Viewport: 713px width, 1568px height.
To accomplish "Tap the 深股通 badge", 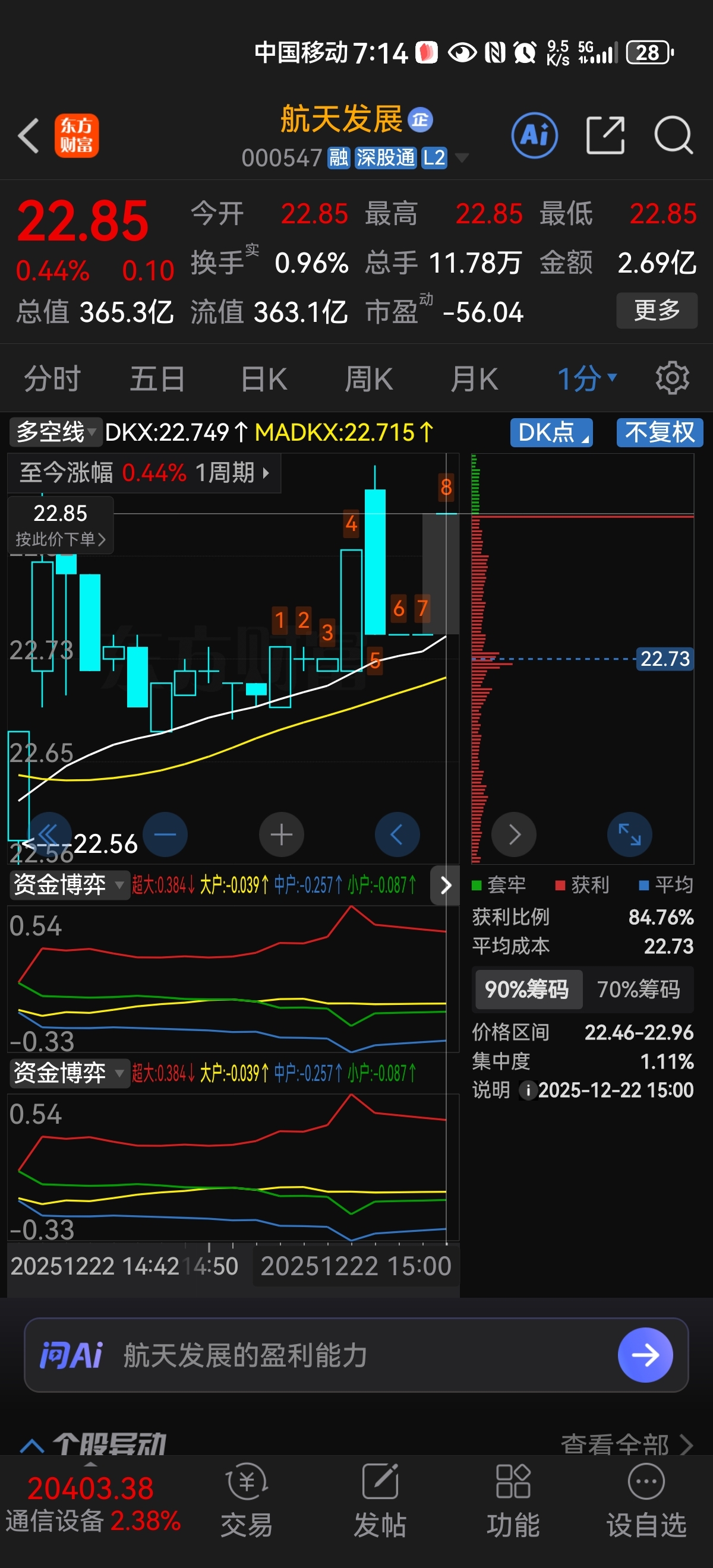I will coord(386,157).
